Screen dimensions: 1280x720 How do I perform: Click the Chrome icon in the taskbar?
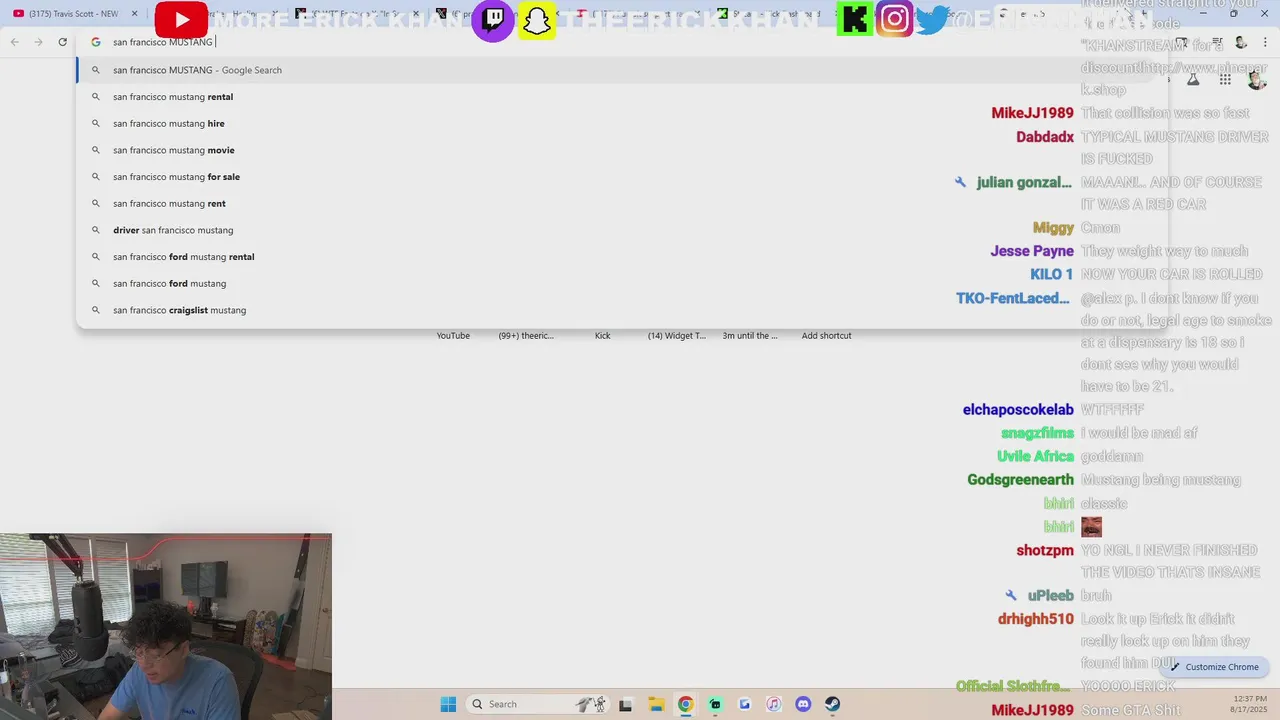pos(685,704)
